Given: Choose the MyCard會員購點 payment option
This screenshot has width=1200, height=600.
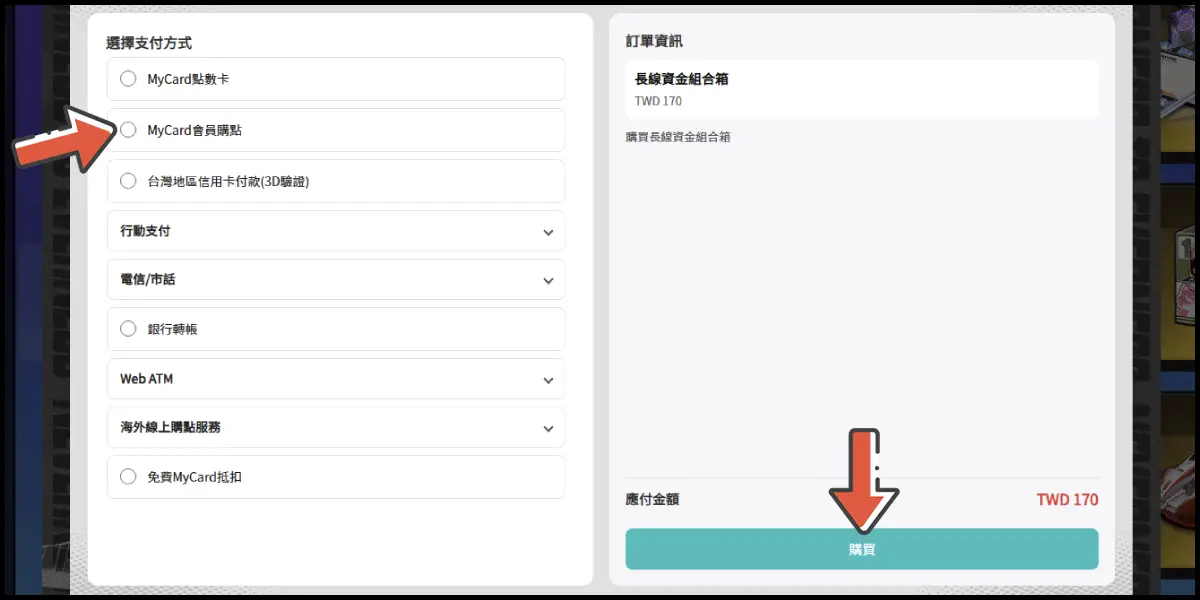Looking at the screenshot, I should pos(128,130).
